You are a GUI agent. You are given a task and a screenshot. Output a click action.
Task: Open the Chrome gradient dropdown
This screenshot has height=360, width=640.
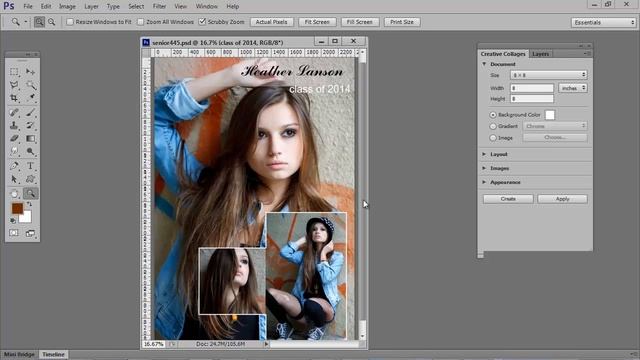click(x=555, y=126)
